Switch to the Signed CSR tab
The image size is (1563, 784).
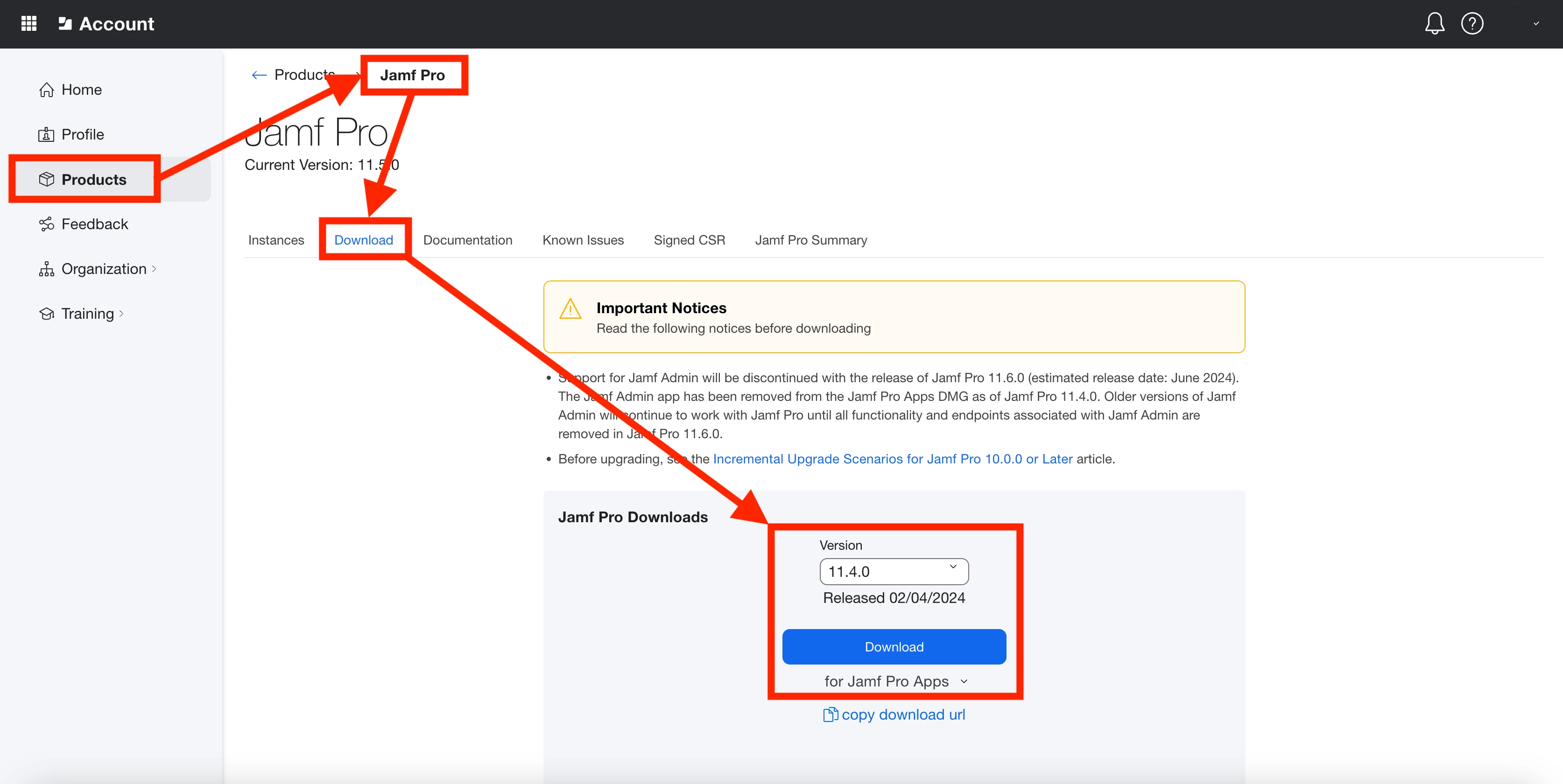(x=689, y=240)
